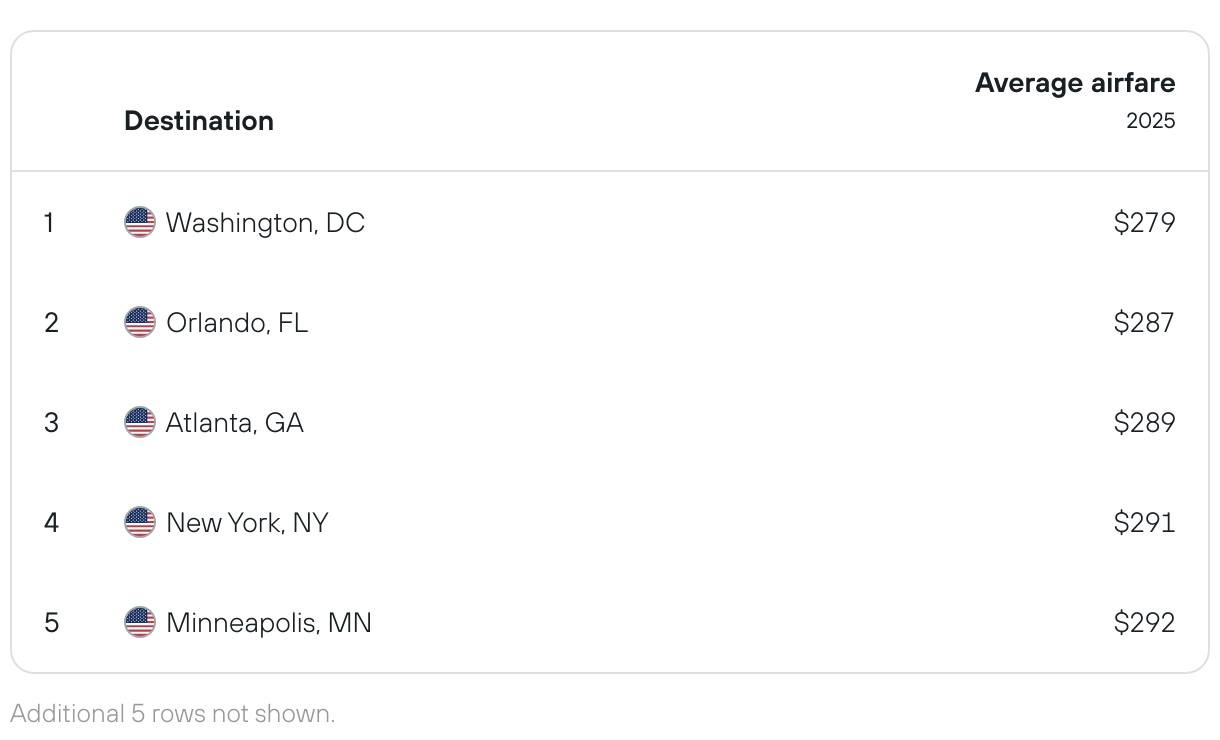Click the US flag beside New York, NY

[140, 522]
